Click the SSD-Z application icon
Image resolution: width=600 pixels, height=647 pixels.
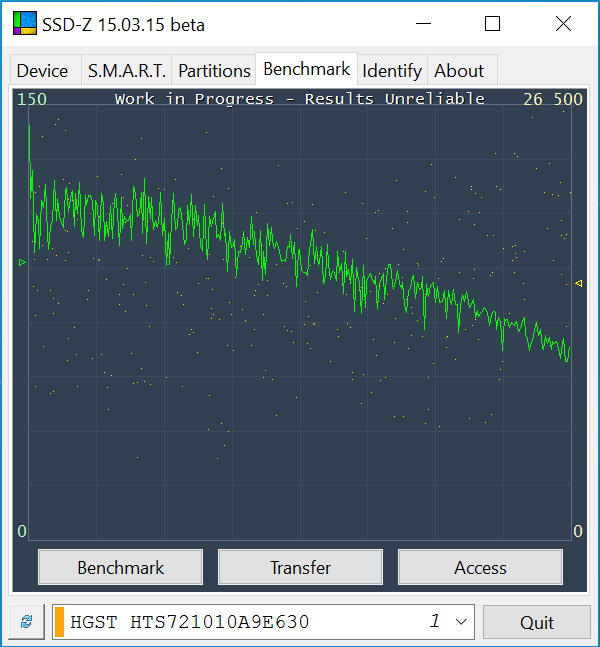tap(25, 23)
